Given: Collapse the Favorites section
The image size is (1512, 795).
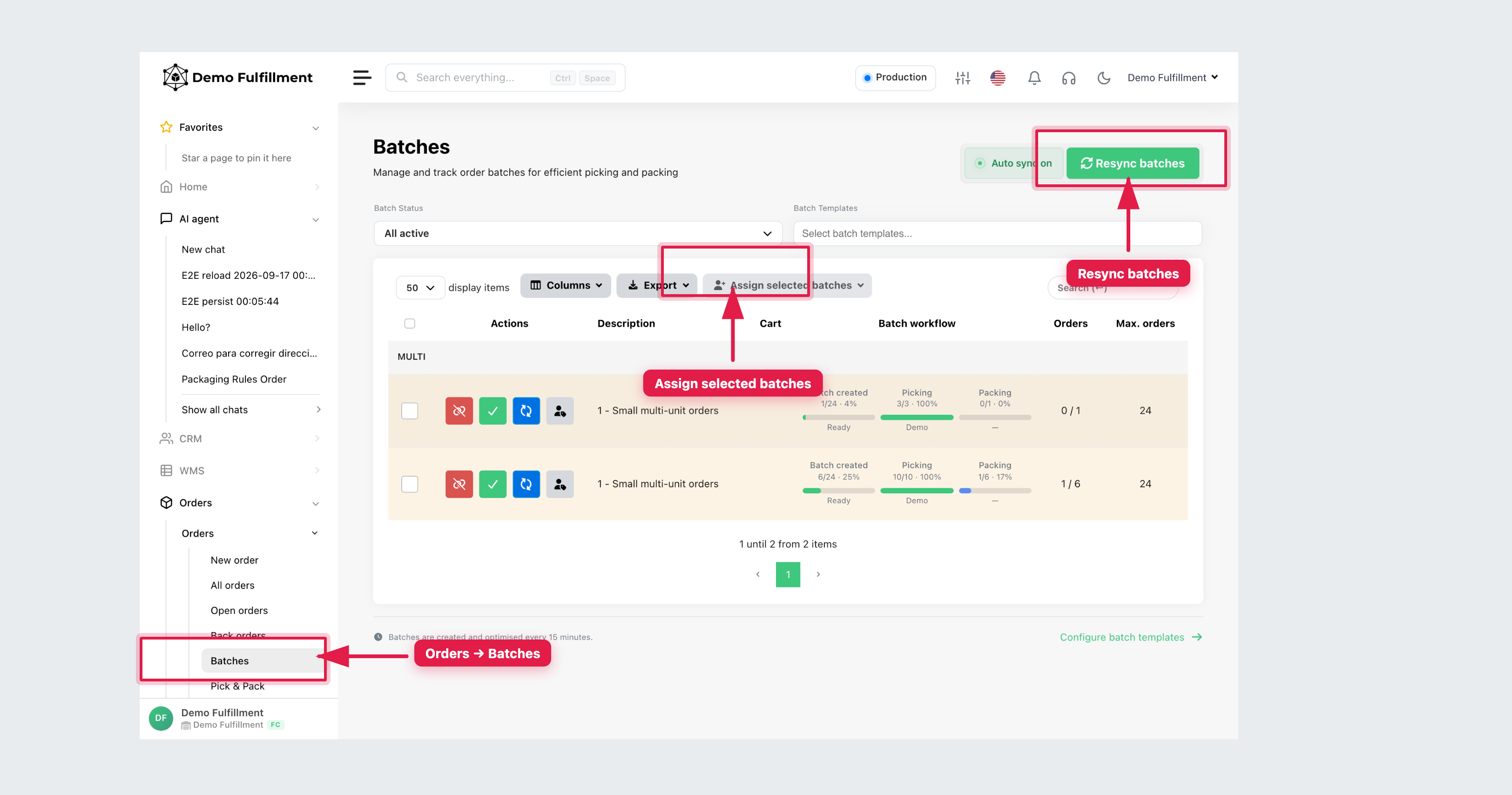Looking at the screenshot, I should coord(316,128).
